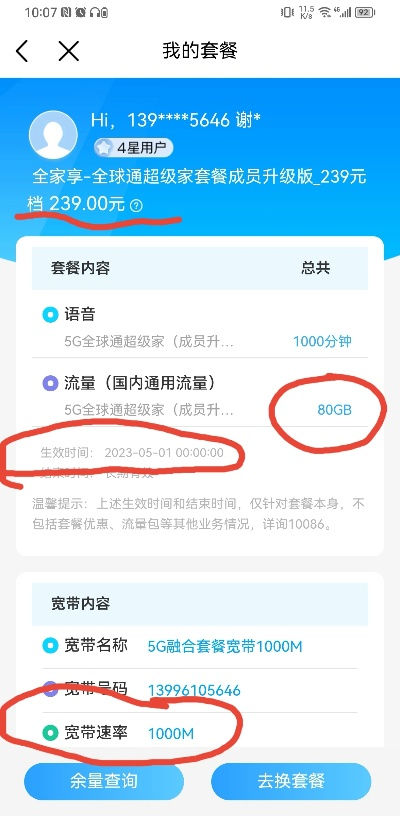The image size is (400, 816).
Task: Tap the 1000M broadband speed value
Action: click(x=171, y=734)
